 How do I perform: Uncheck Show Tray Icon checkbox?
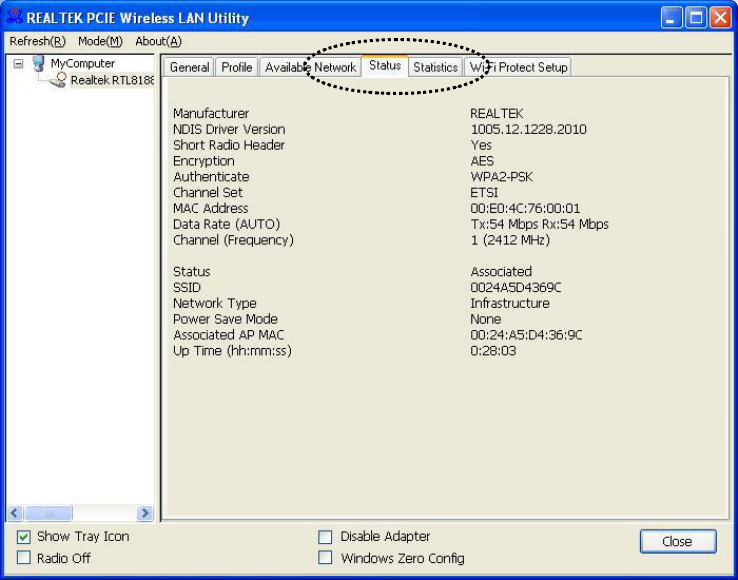pos(24,537)
